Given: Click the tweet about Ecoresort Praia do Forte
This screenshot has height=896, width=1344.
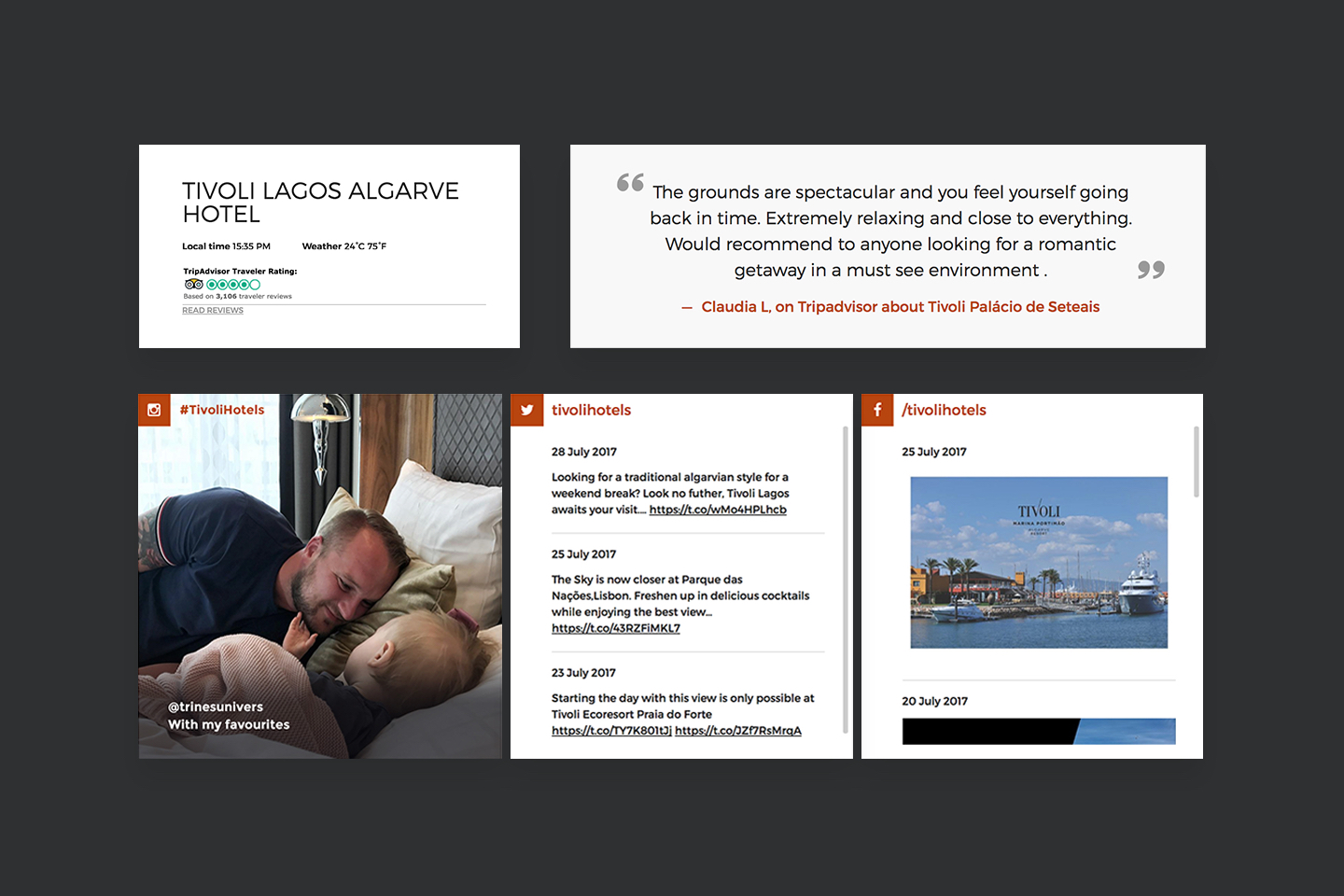Looking at the screenshot, I should tap(682, 714).
